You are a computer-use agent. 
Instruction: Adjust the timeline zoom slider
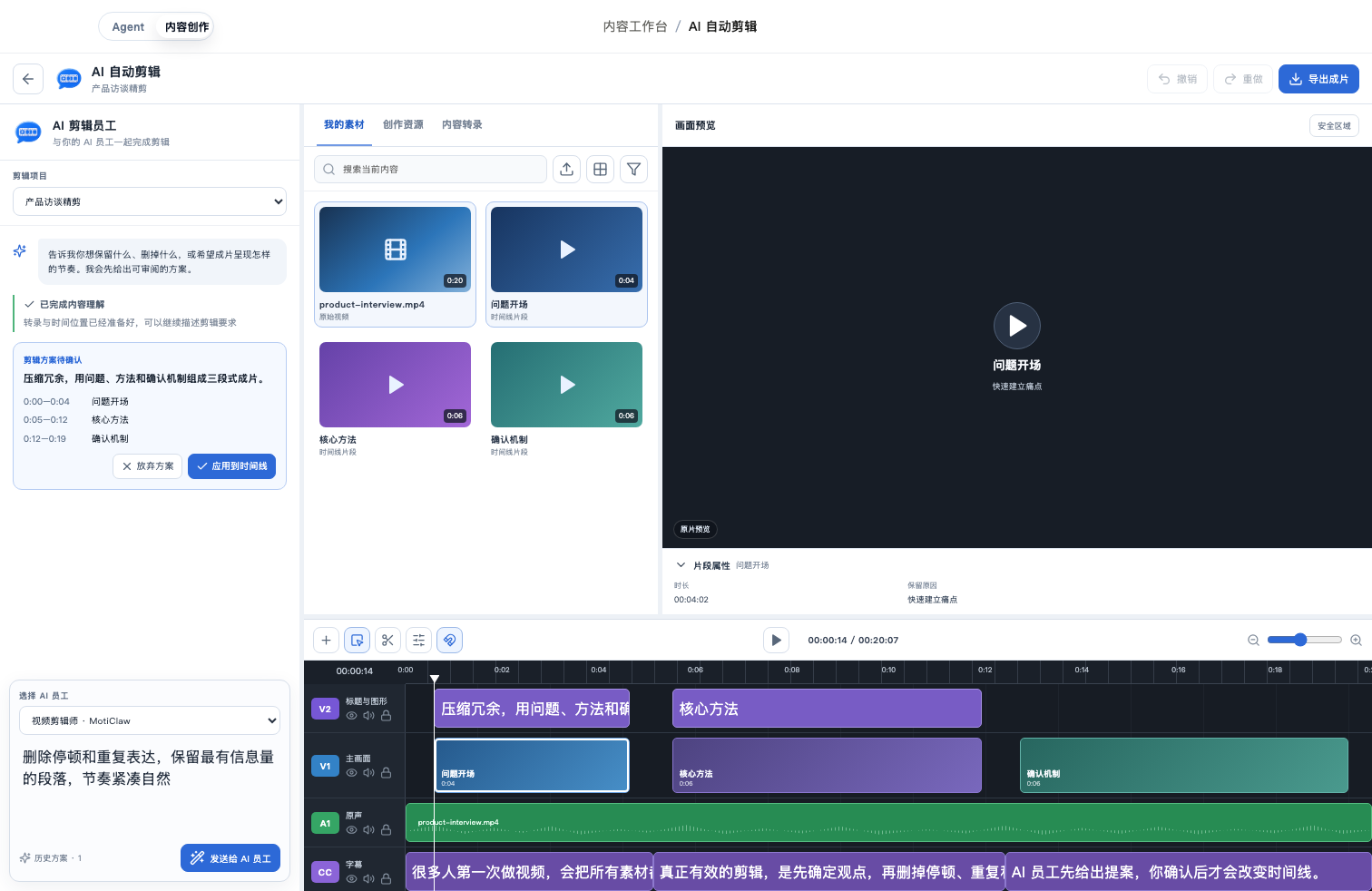1304,640
